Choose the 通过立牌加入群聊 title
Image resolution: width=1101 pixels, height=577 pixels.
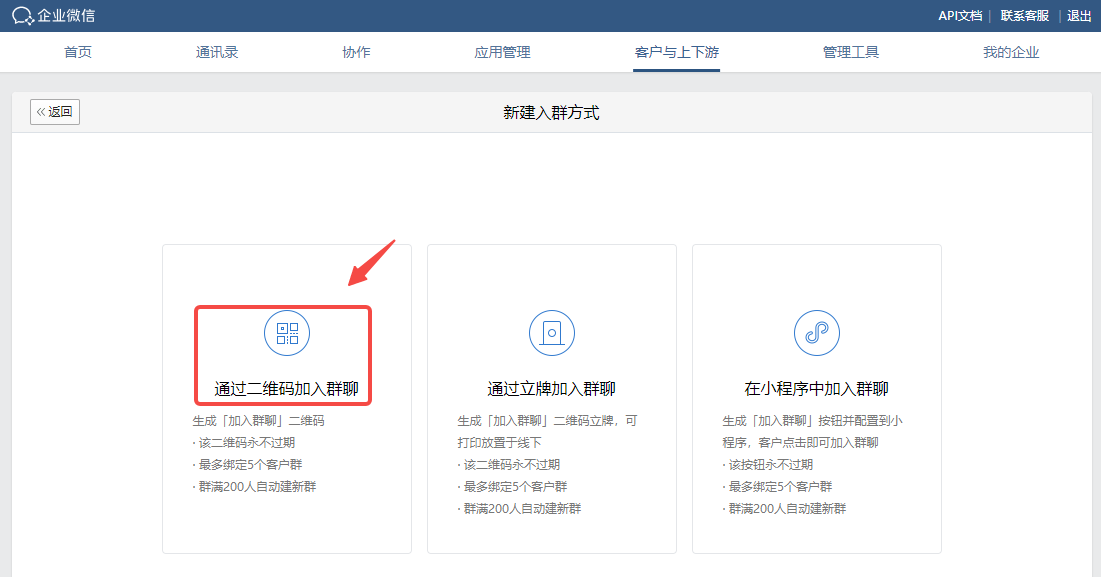coord(552,389)
